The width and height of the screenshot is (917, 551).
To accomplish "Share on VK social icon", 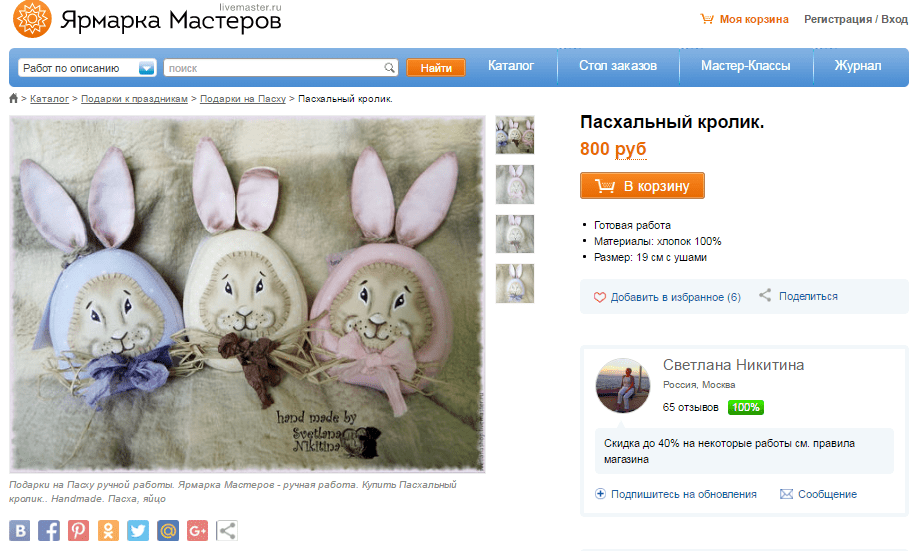I will [19, 531].
